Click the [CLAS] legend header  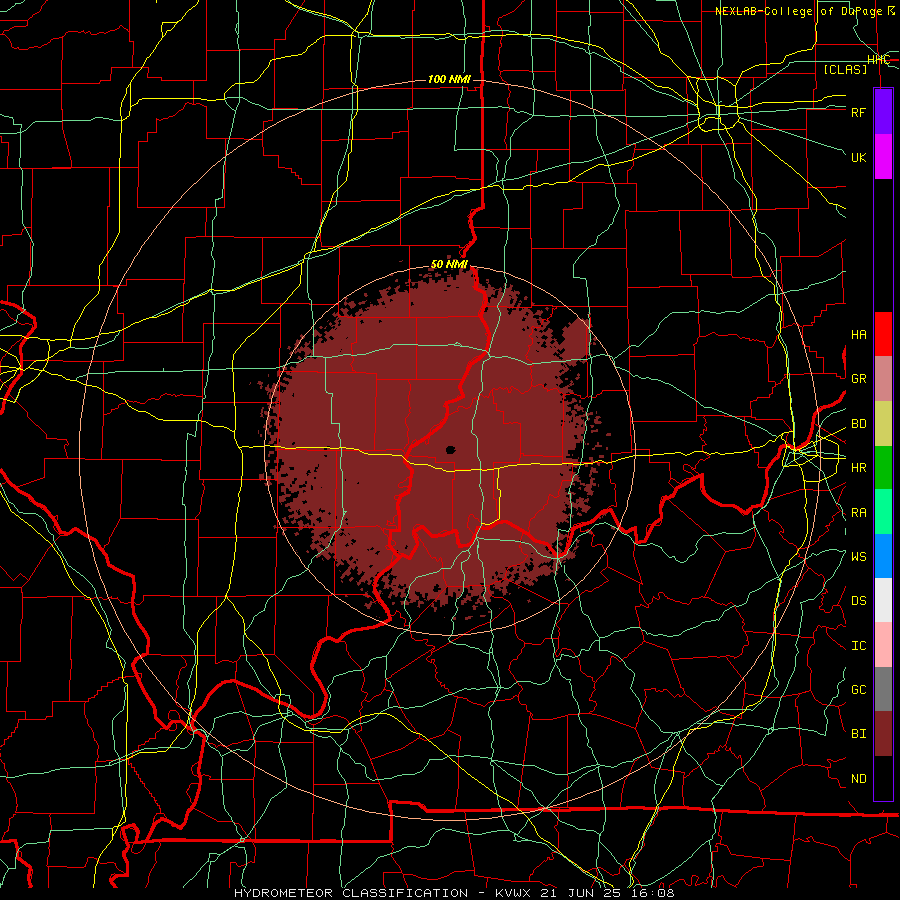(x=845, y=70)
